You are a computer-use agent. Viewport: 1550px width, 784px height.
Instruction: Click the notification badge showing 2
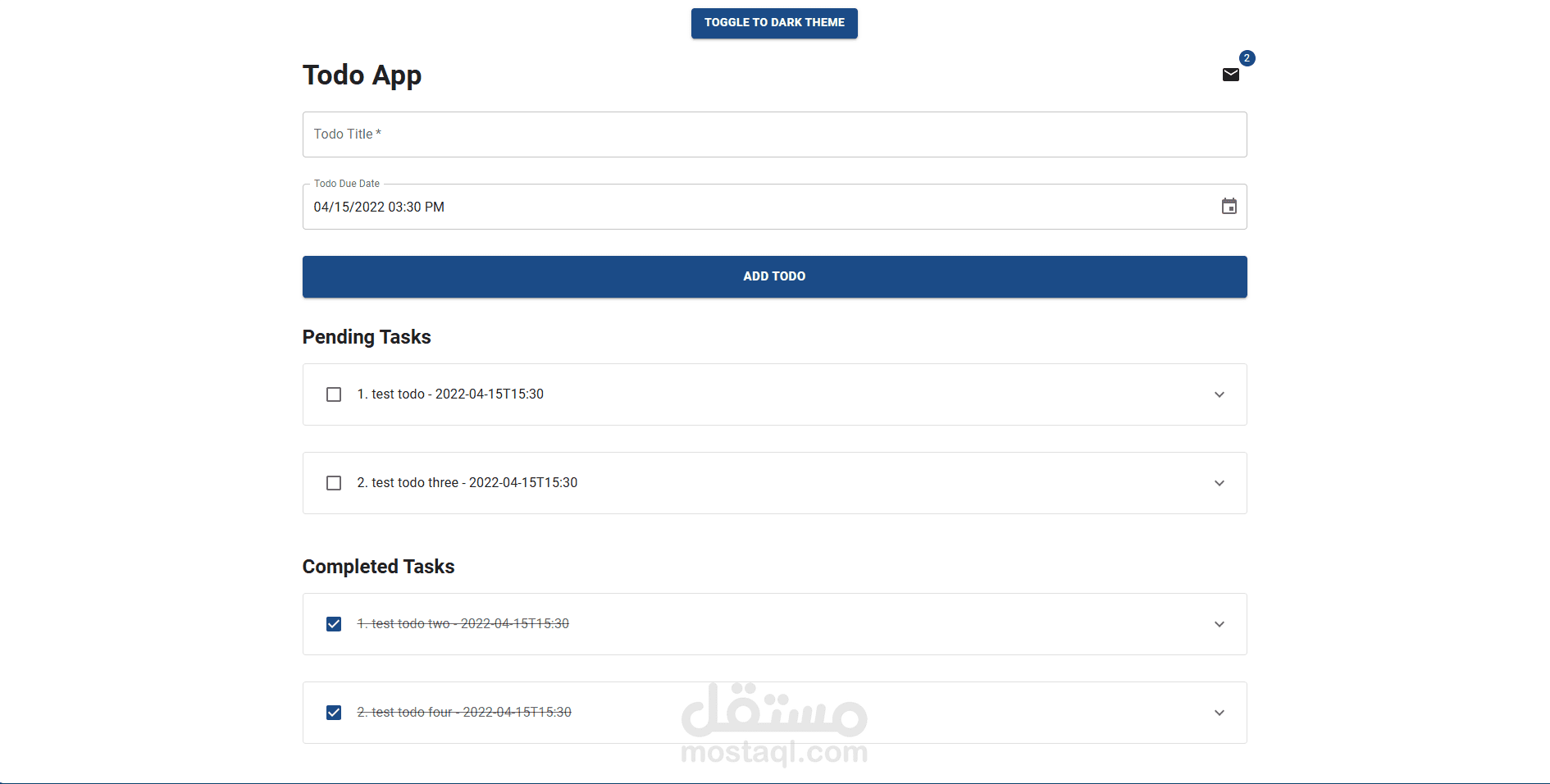tap(1247, 58)
